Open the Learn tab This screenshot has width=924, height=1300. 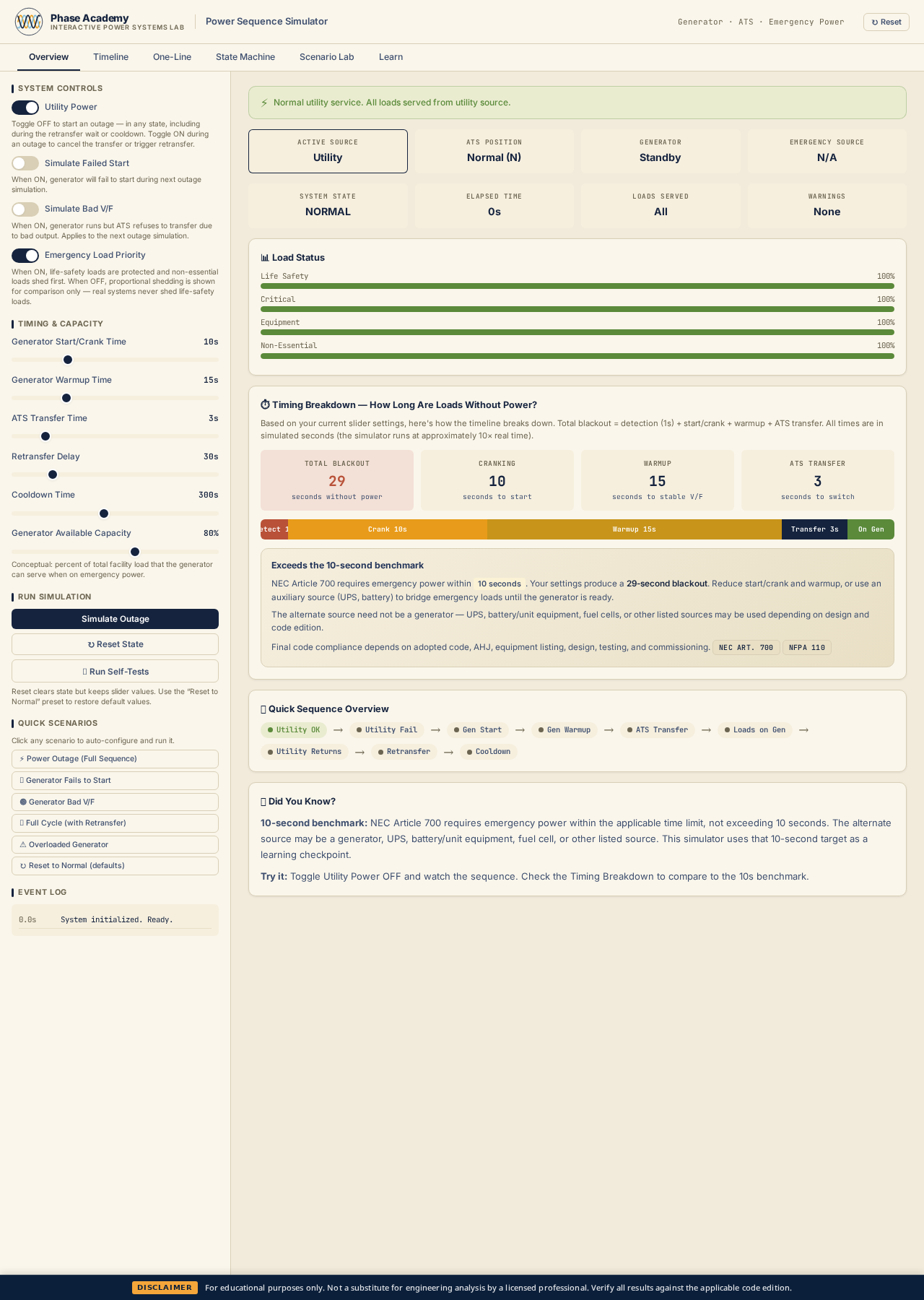point(391,57)
